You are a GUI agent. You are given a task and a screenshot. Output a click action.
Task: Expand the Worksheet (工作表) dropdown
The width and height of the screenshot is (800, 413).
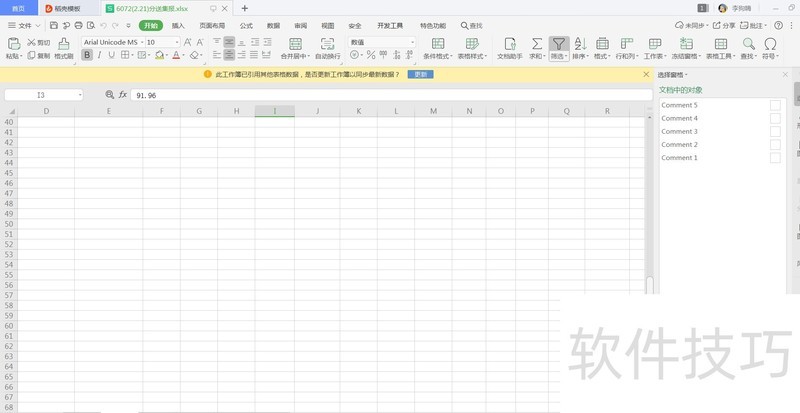coord(664,56)
